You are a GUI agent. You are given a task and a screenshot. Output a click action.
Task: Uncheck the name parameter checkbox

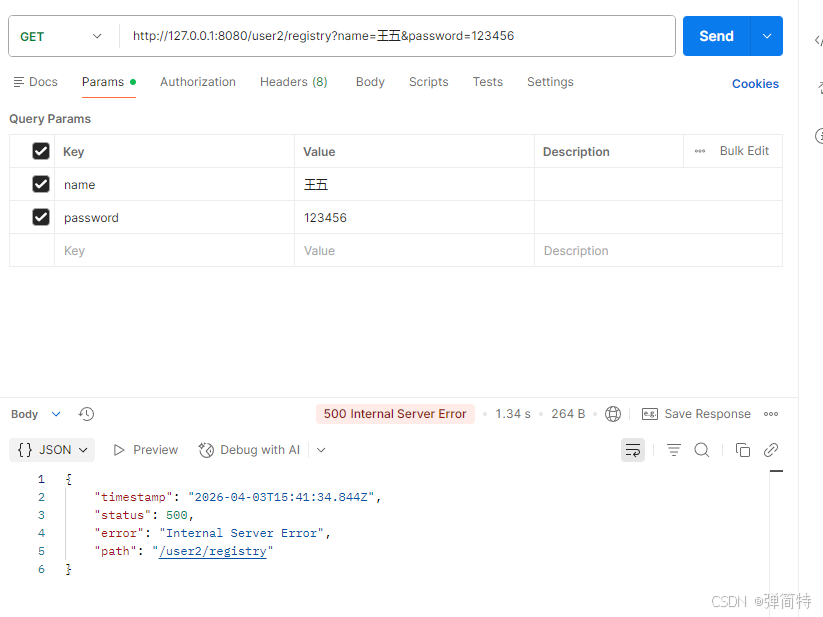click(x=41, y=184)
